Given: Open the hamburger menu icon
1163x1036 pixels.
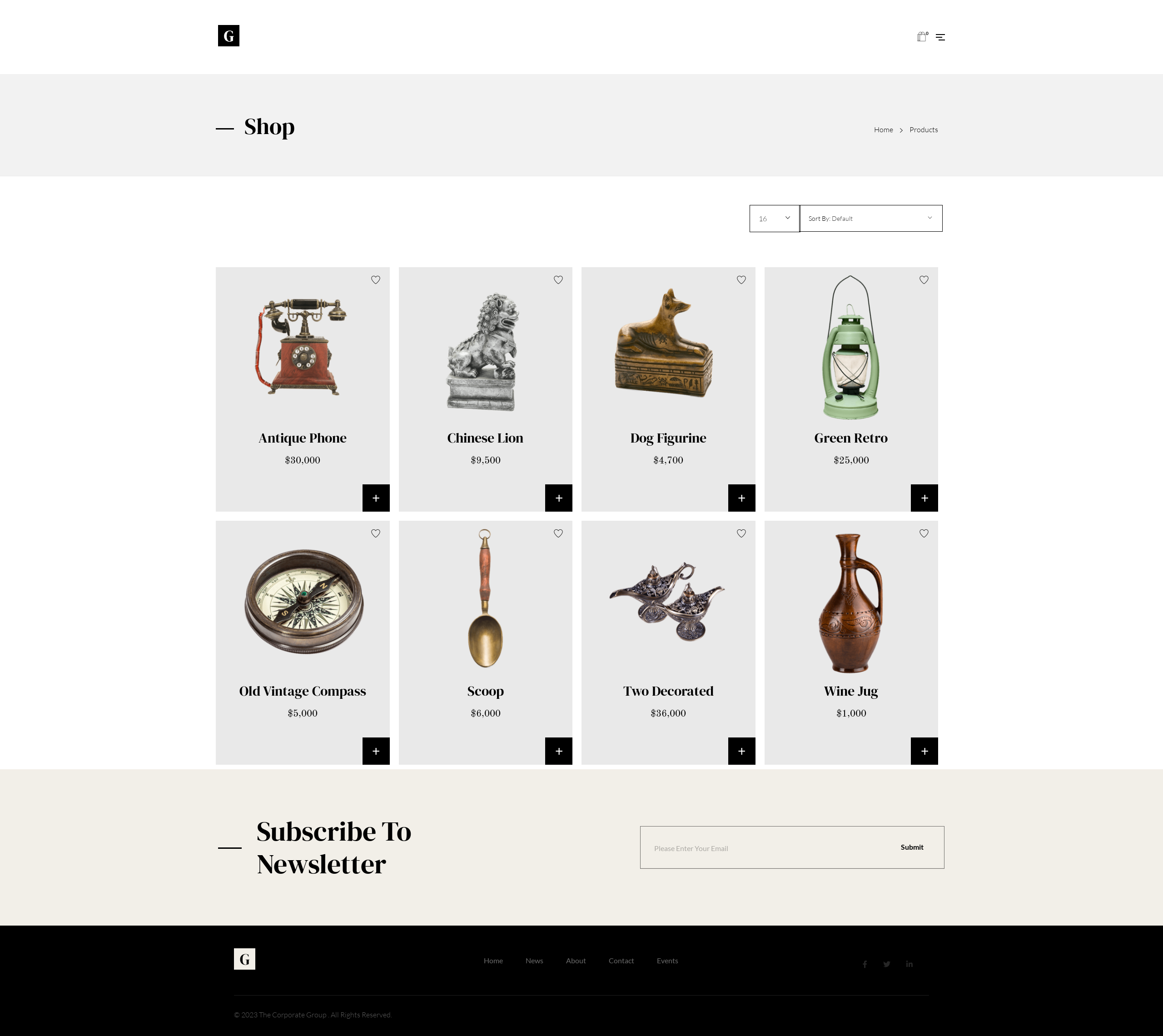Looking at the screenshot, I should coord(940,37).
